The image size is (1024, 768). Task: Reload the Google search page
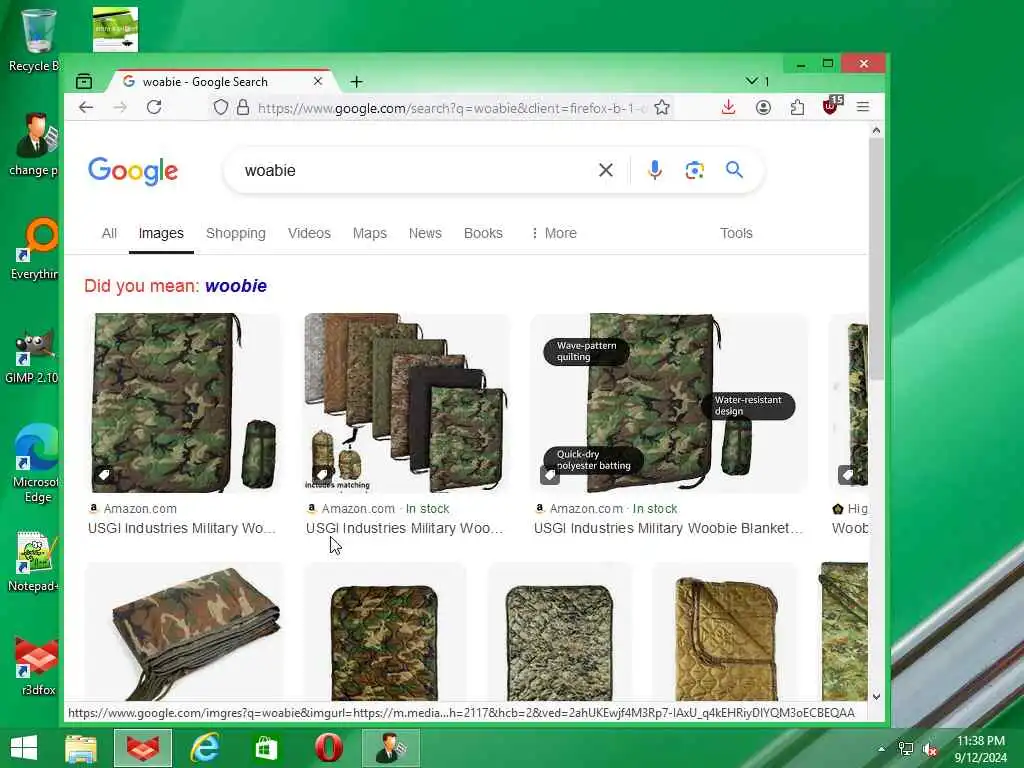tap(154, 107)
